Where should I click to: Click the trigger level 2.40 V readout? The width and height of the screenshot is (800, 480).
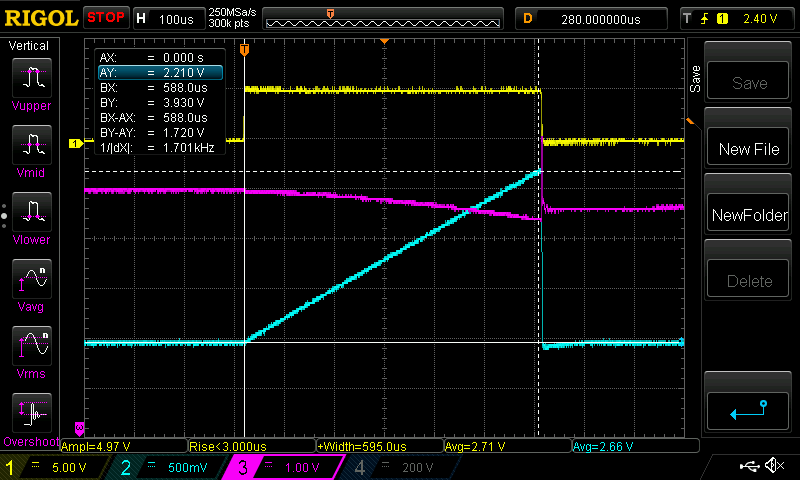click(737, 18)
